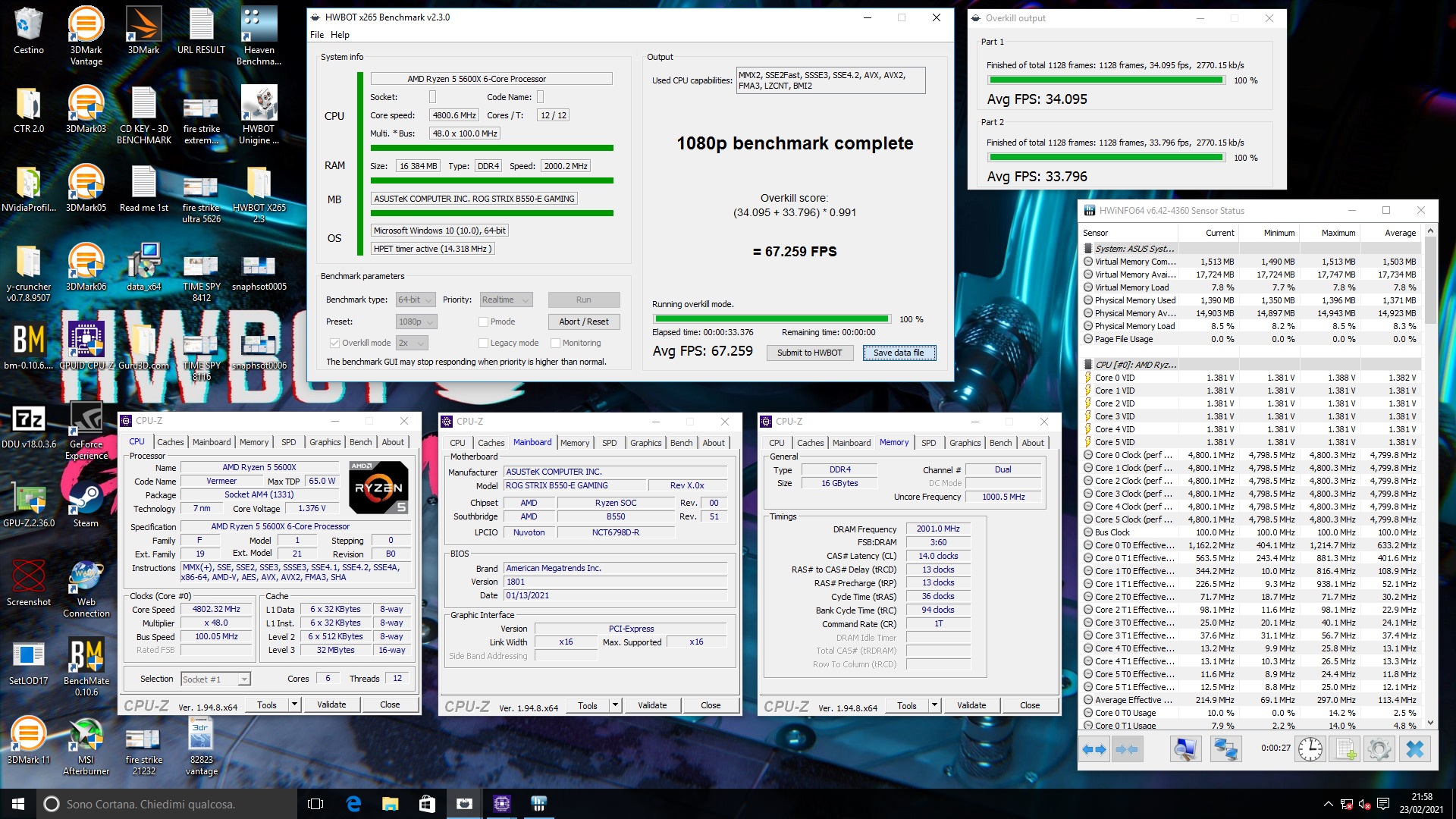Launch the Heaven Benchmark desktop shortcut
The image size is (1456, 819).
click(259, 36)
